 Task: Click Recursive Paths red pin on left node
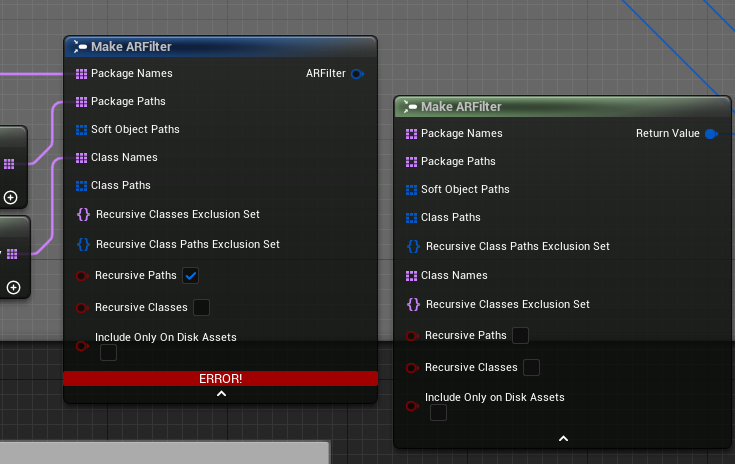82,276
